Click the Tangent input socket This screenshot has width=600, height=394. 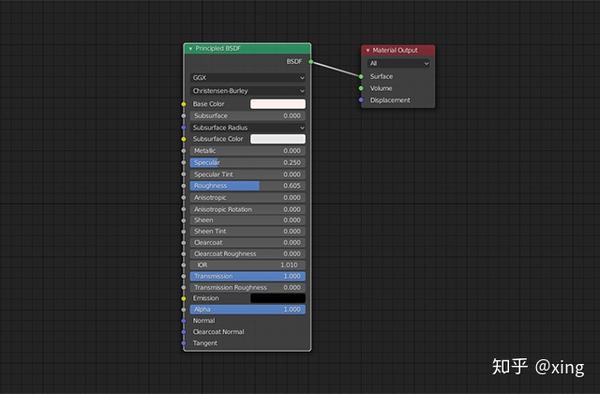[184, 343]
